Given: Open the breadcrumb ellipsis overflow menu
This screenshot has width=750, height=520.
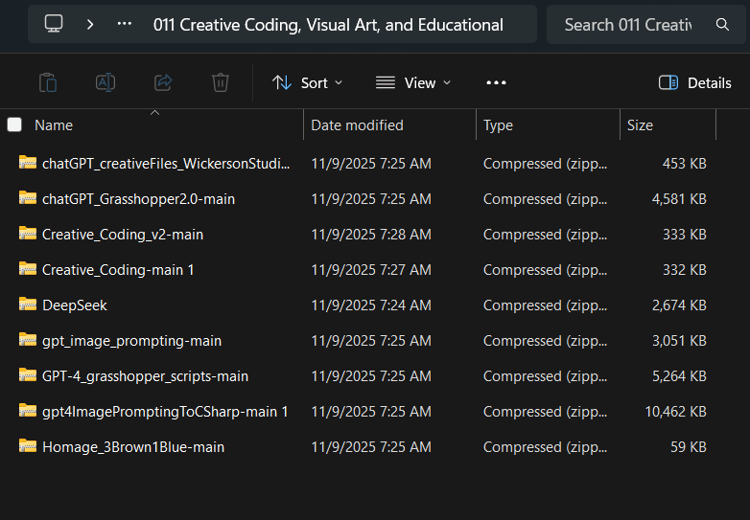Looking at the screenshot, I should pos(124,24).
